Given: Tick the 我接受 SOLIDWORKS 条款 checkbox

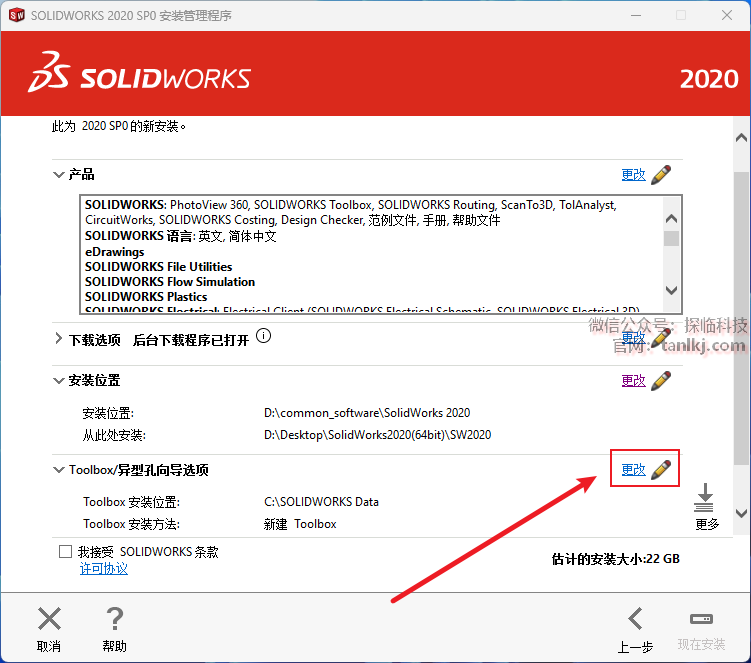Looking at the screenshot, I should (x=65, y=551).
